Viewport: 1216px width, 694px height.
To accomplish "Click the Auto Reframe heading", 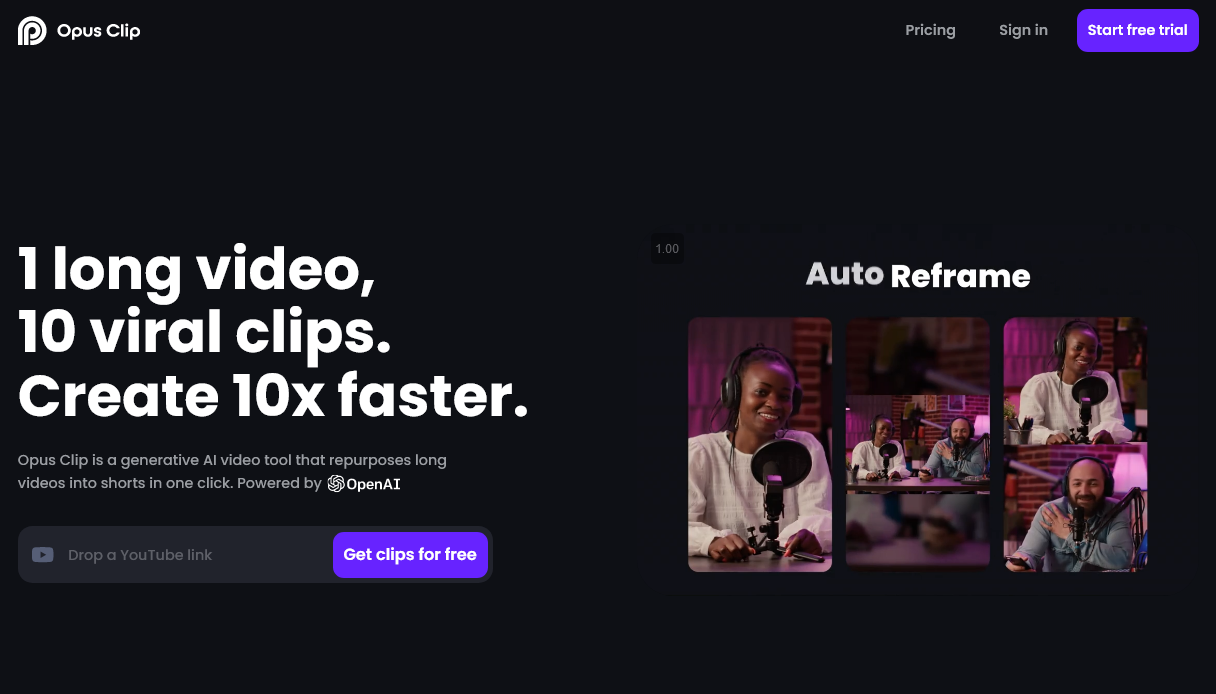I will 918,275.
